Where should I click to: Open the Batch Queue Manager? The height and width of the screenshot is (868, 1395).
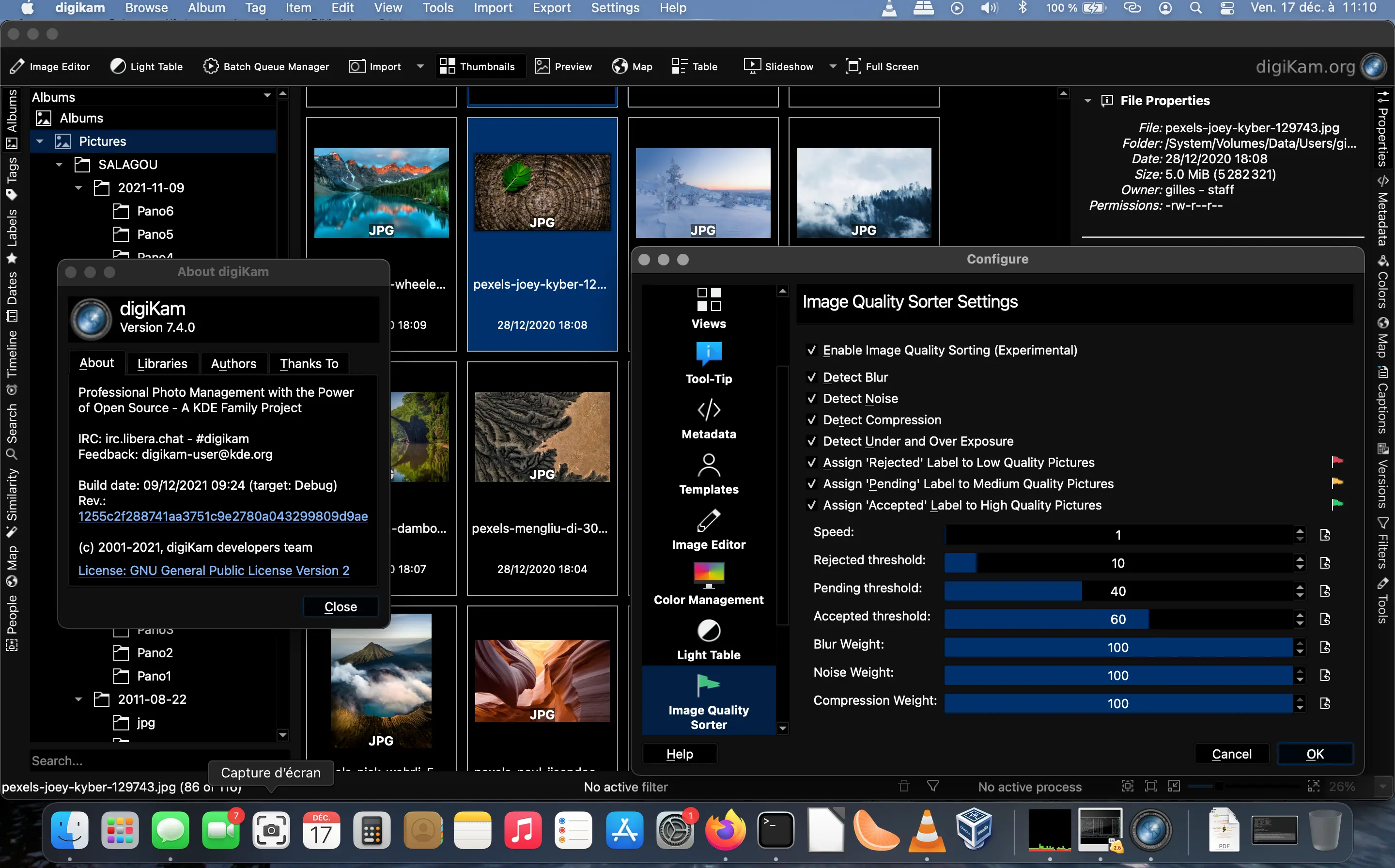click(x=266, y=66)
